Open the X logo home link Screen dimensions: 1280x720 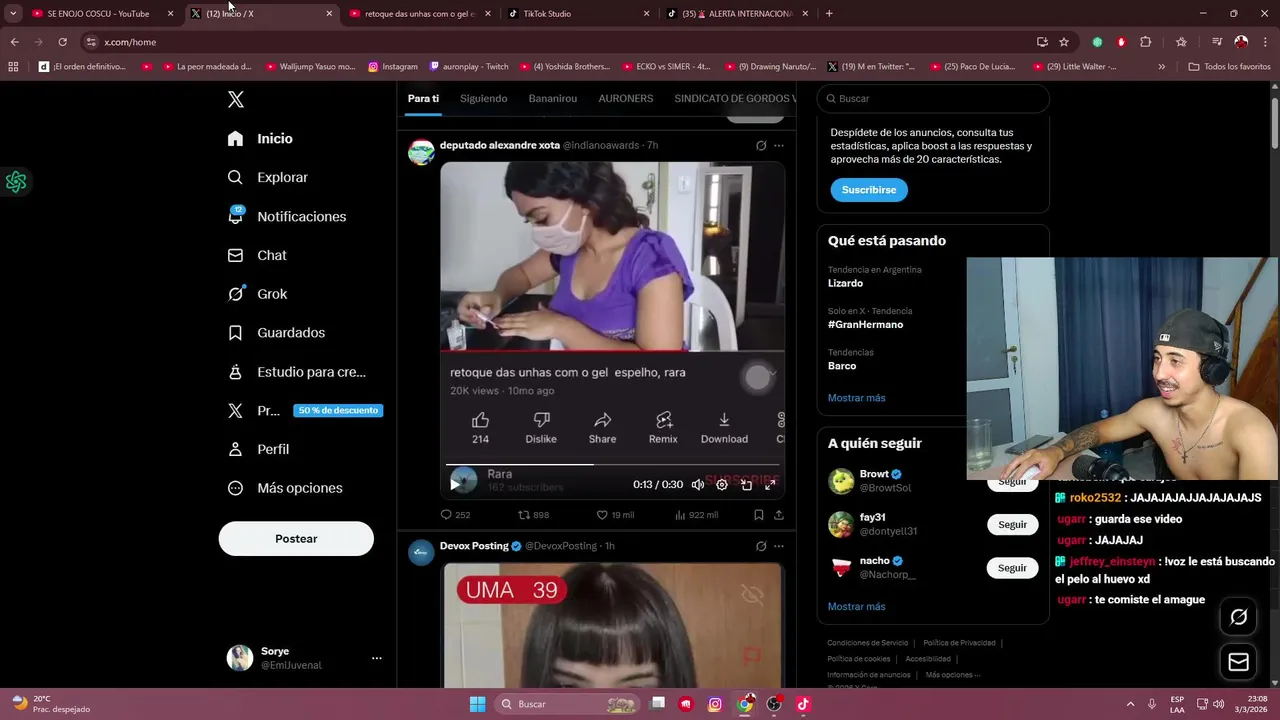click(236, 99)
